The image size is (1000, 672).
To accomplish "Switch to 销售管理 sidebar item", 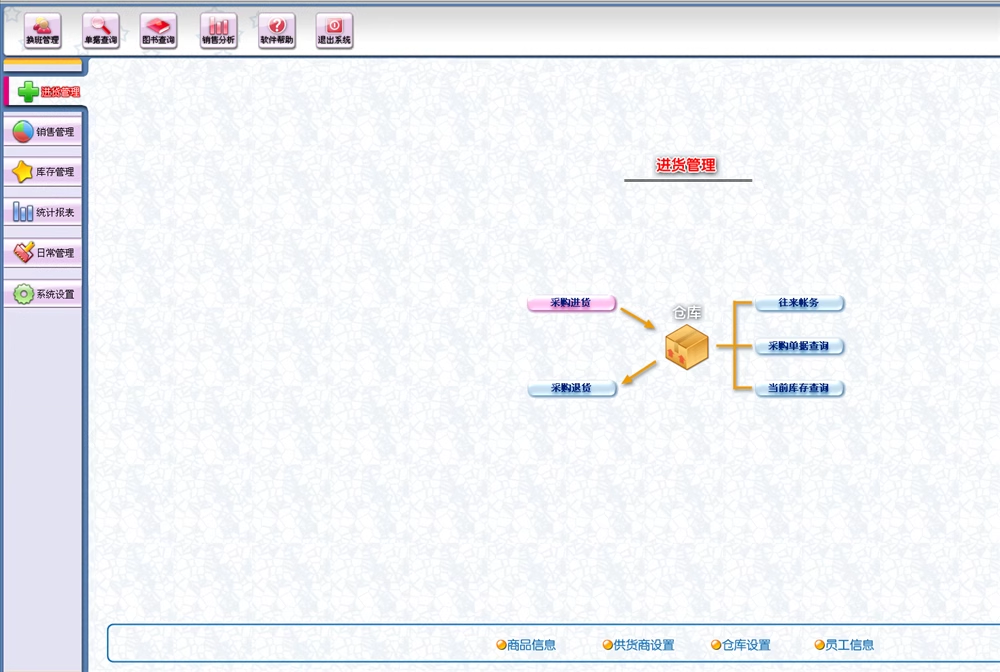I will (43, 132).
